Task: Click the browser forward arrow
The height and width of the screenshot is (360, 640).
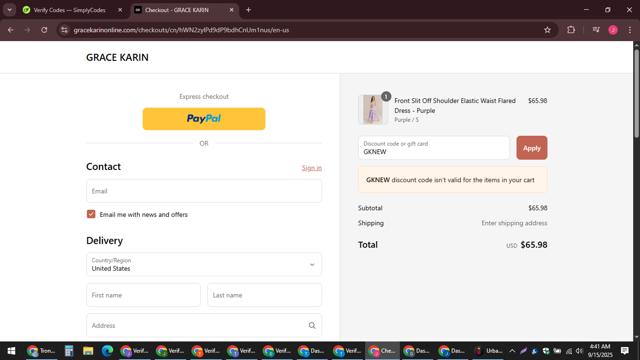Action: pos(27,30)
